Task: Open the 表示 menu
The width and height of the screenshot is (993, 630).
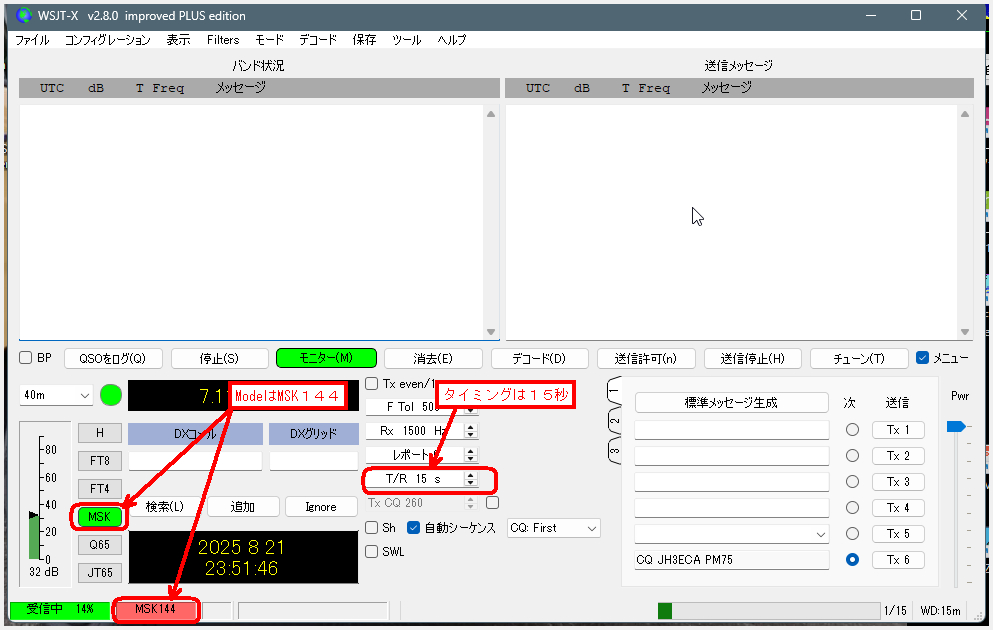Action: coord(178,40)
